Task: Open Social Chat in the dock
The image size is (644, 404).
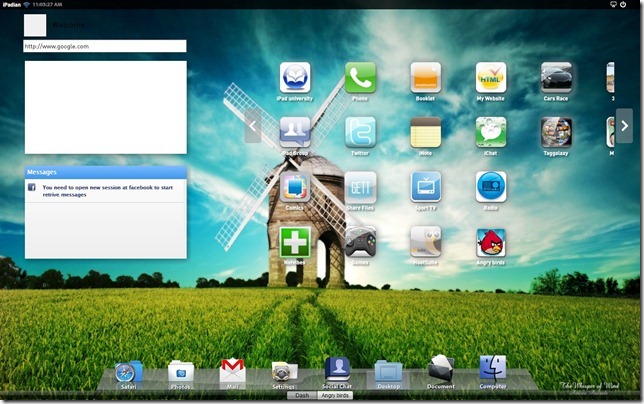Action: (337, 370)
